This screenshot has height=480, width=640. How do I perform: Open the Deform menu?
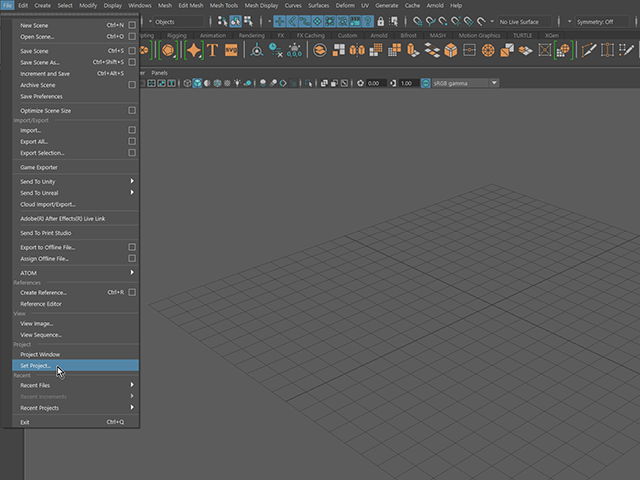pyautogui.click(x=345, y=5)
